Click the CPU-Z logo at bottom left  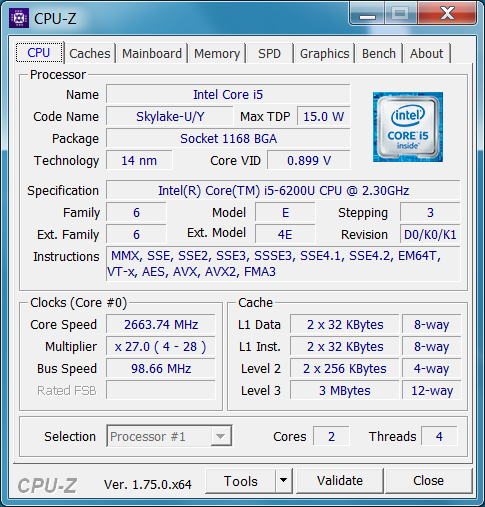click(x=47, y=485)
